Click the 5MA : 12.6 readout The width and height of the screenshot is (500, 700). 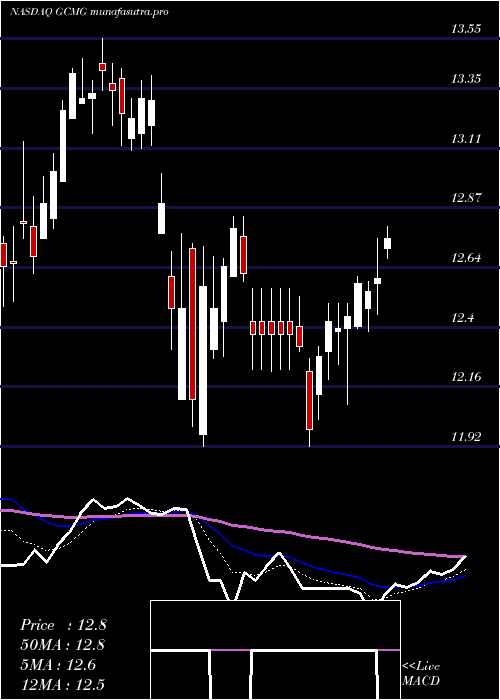click(x=58, y=664)
